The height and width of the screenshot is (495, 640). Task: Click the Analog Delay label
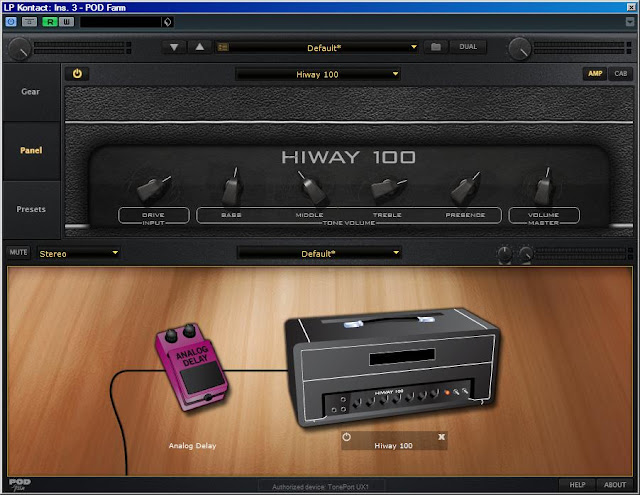point(192,446)
